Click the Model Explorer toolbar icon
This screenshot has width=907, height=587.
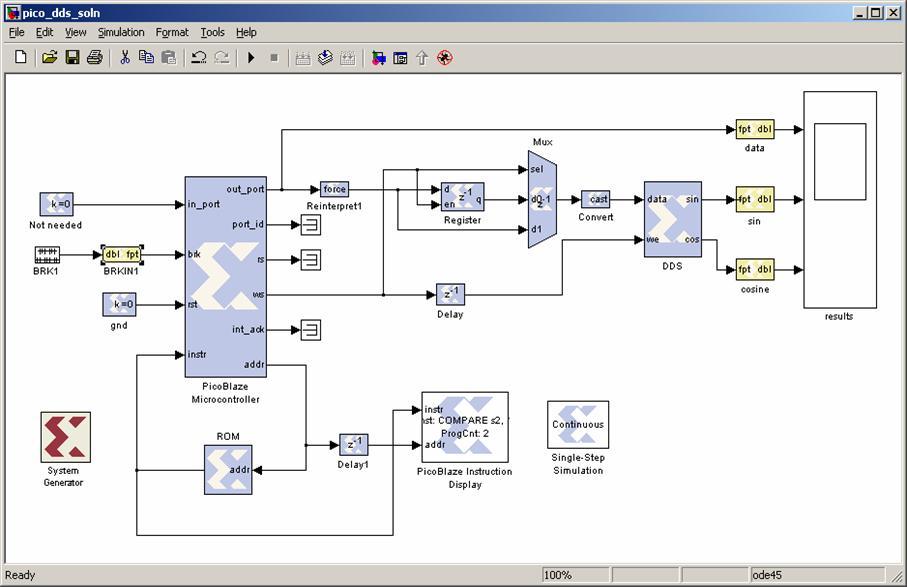coord(400,58)
